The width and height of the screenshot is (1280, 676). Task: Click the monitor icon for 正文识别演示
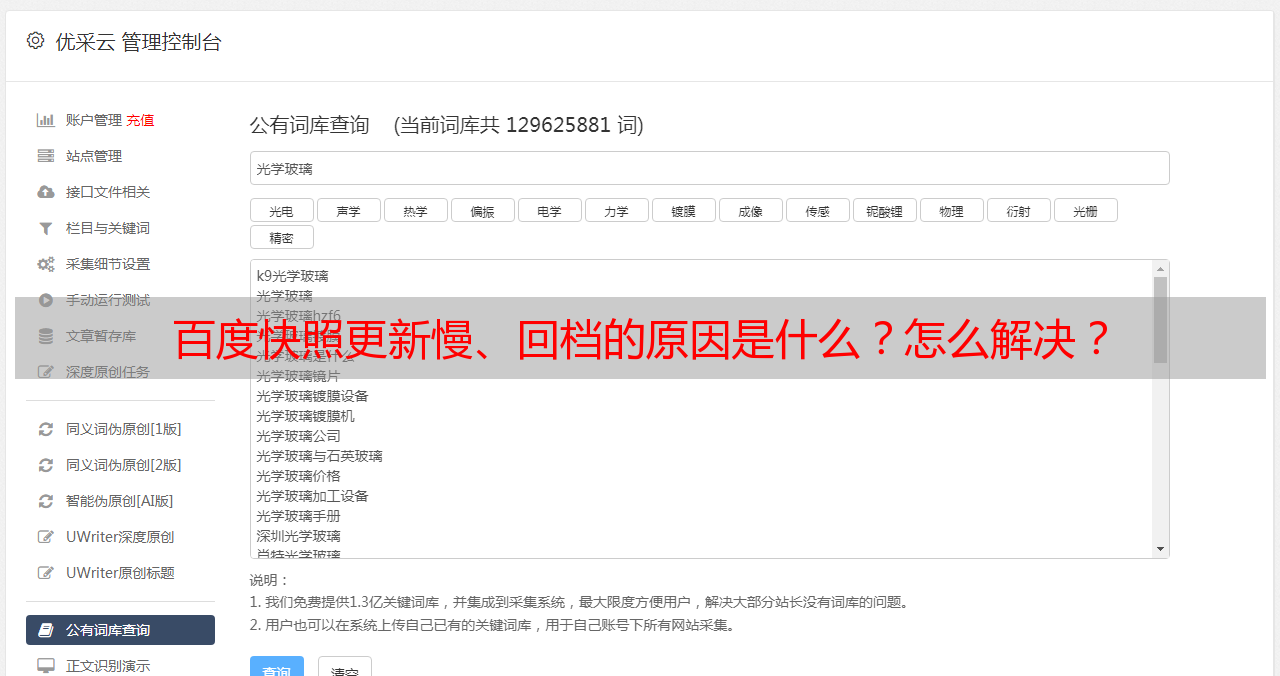(x=45, y=666)
